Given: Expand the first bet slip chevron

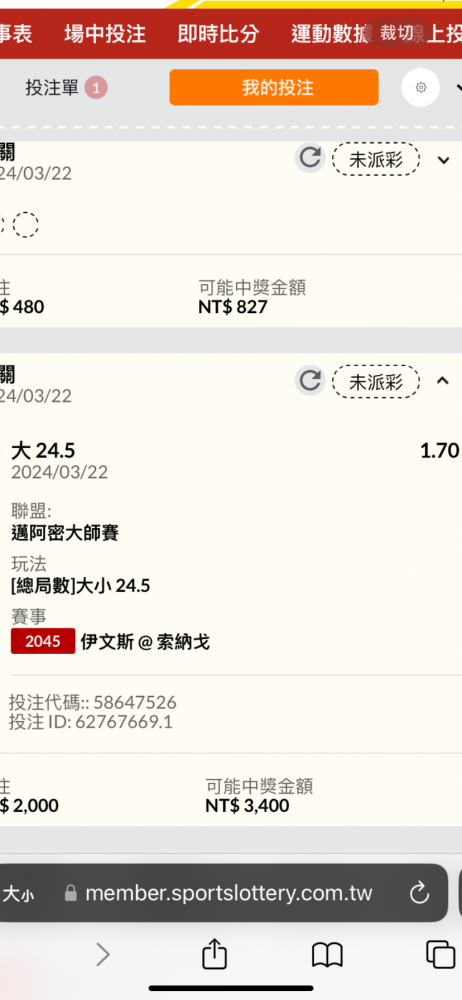Looking at the screenshot, I should pyautogui.click(x=443, y=159).
